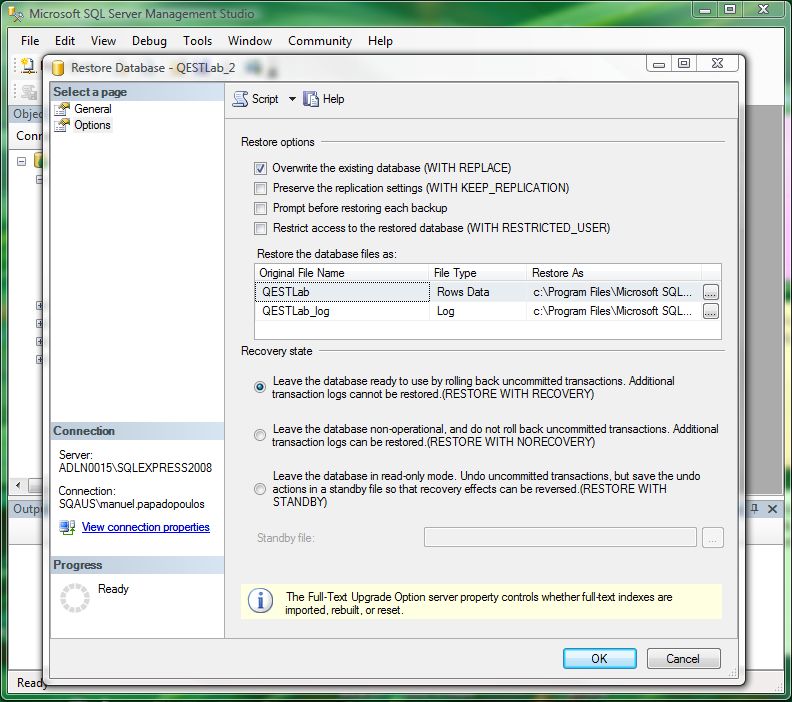792x702 pixels.
Task: Click browse button for QESTLab data file
Action: click(x=710, y=292)
